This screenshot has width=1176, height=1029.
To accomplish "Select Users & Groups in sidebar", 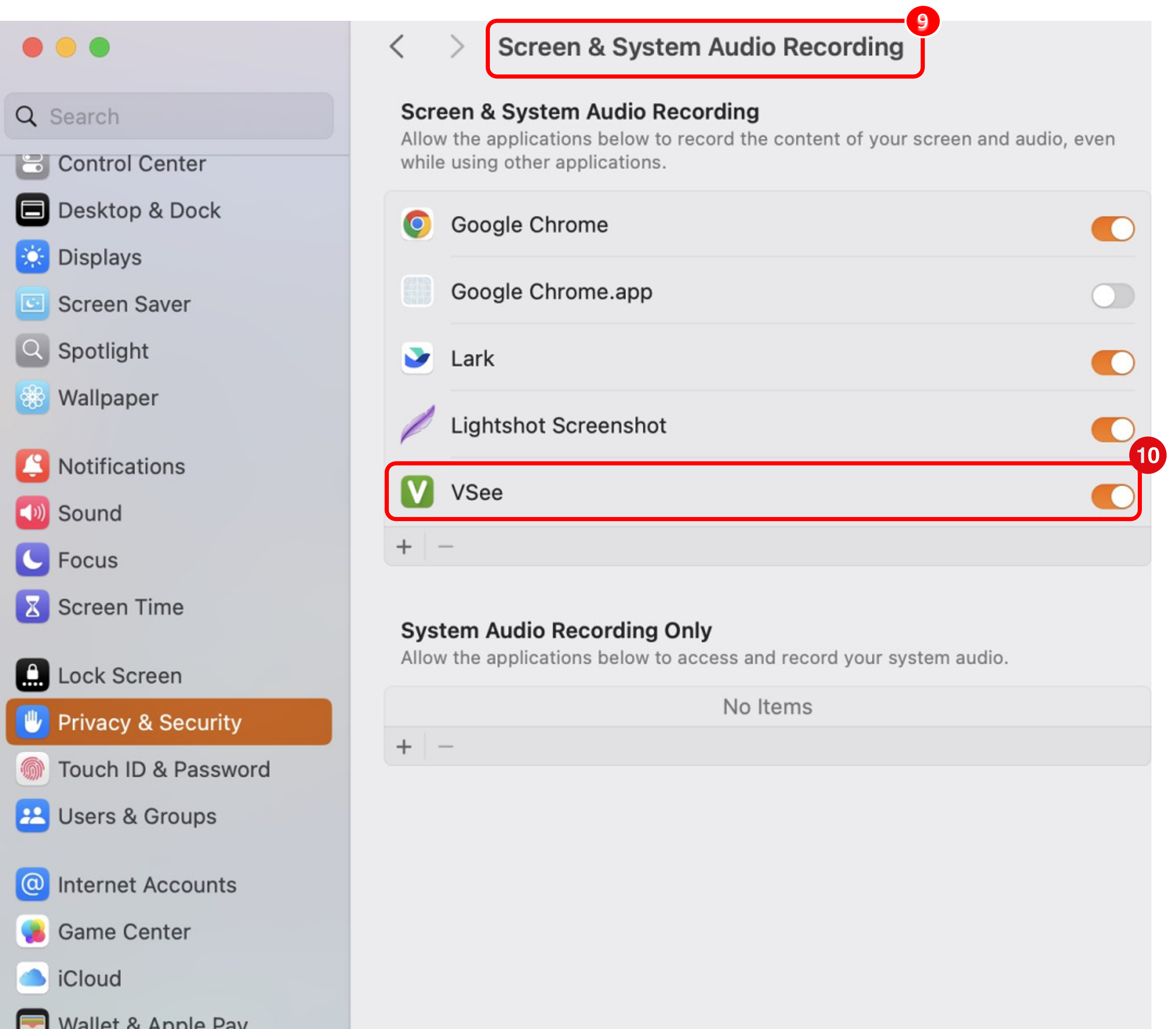I will point(137,816).
